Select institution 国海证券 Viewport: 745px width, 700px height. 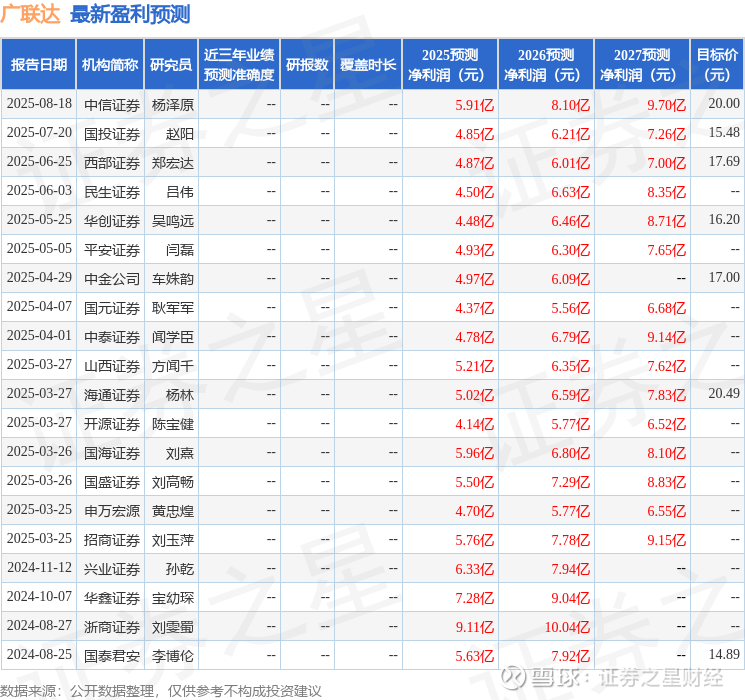112,453
